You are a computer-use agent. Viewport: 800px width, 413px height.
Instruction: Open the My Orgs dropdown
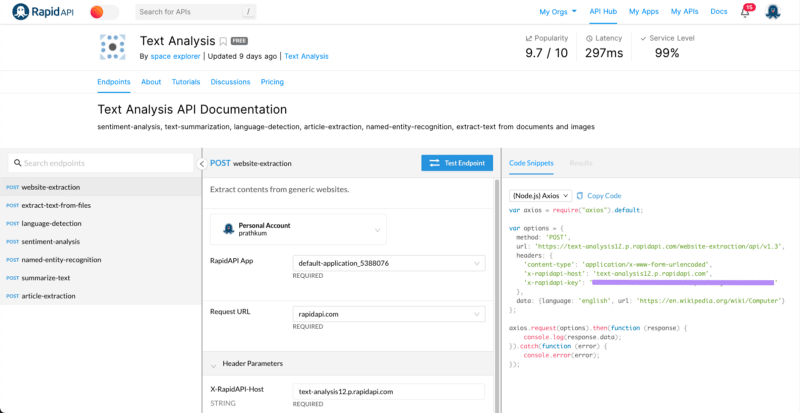pos(558,11)
